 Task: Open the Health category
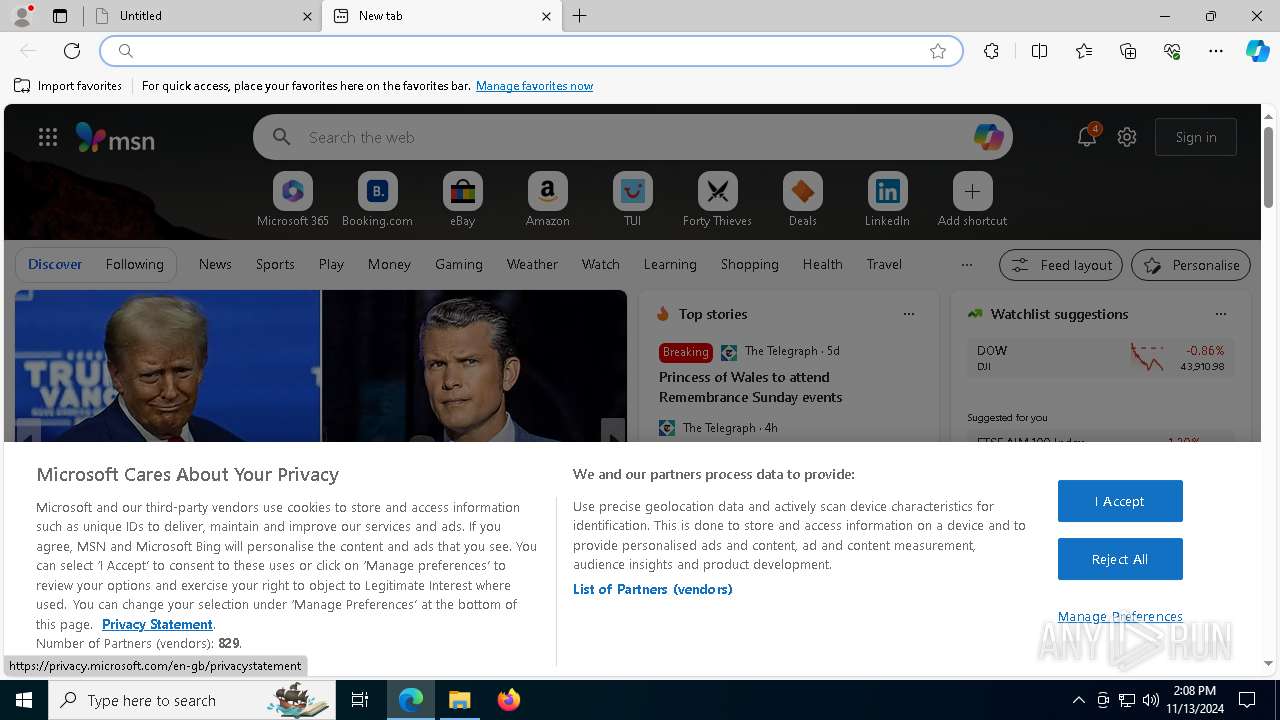pyautogui.click(x=822, y=264)
